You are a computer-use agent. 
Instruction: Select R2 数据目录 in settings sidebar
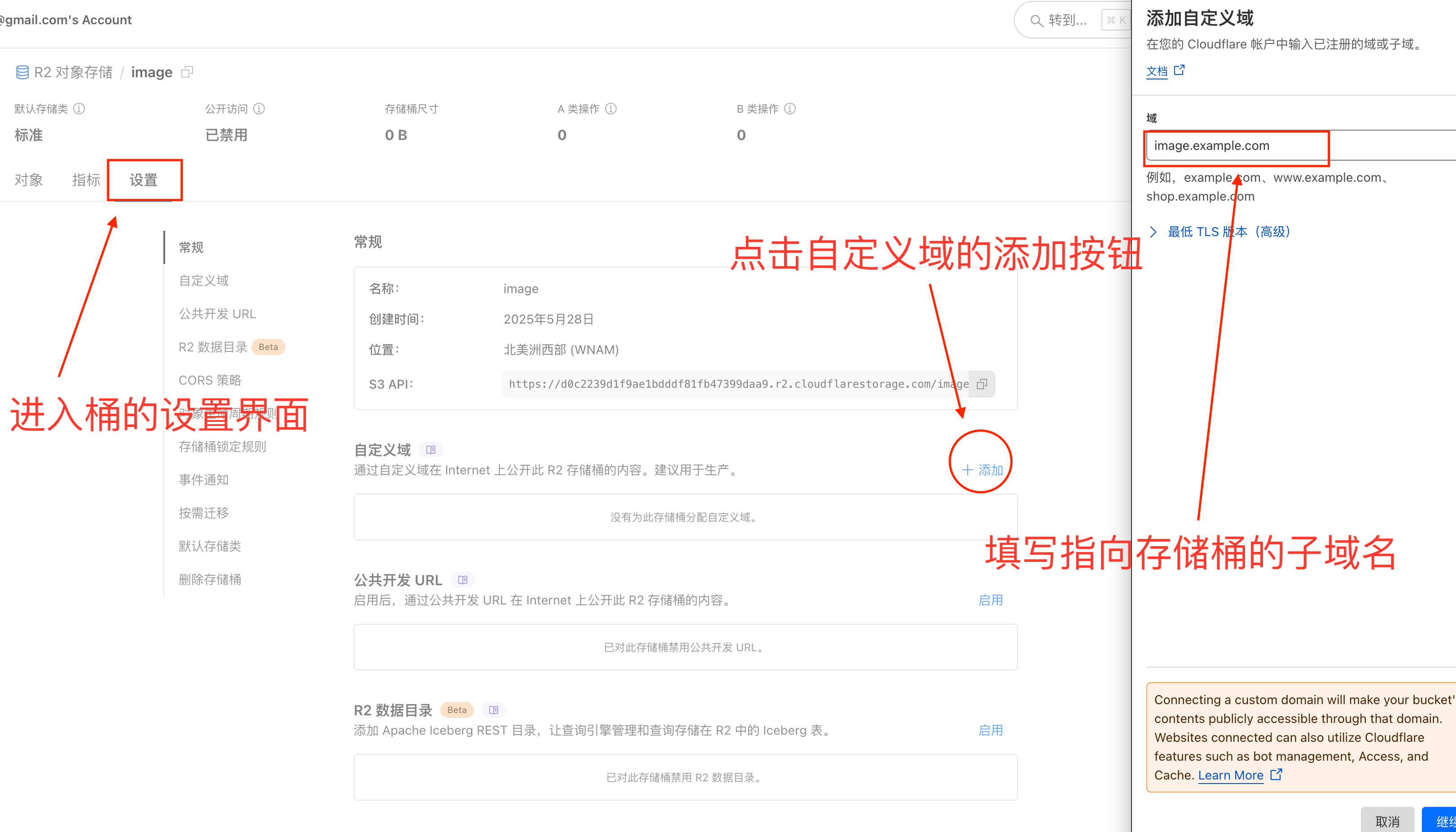pos(213,347)
